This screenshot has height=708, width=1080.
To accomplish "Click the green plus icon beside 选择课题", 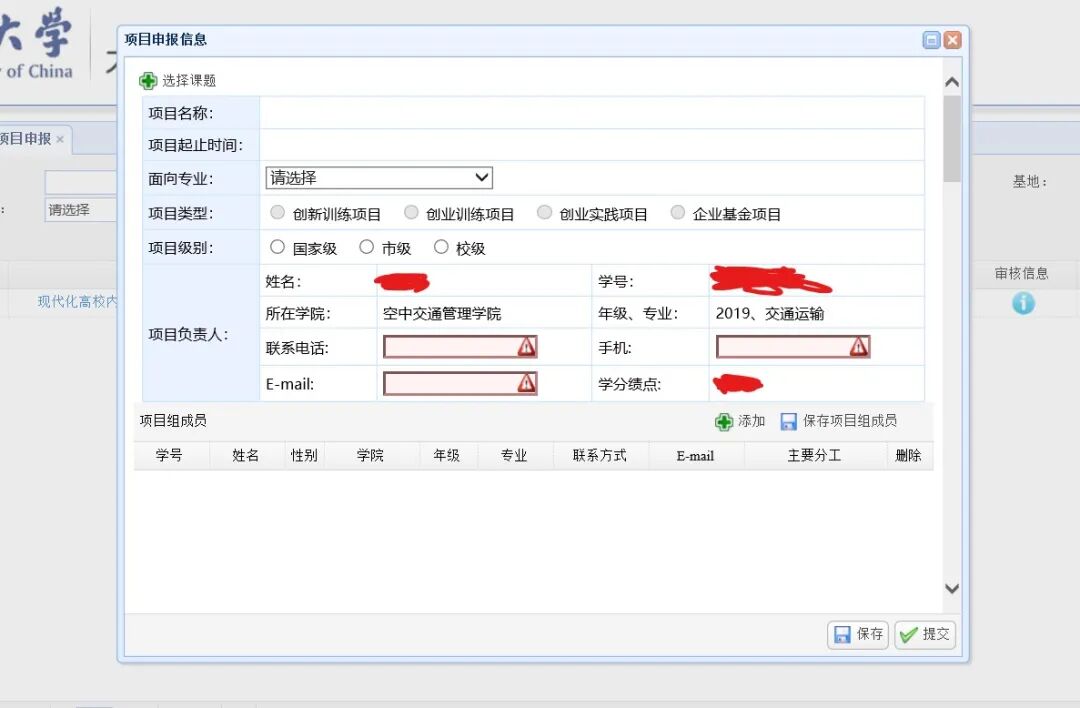I will pyautogui.click(x=148, y=79).
